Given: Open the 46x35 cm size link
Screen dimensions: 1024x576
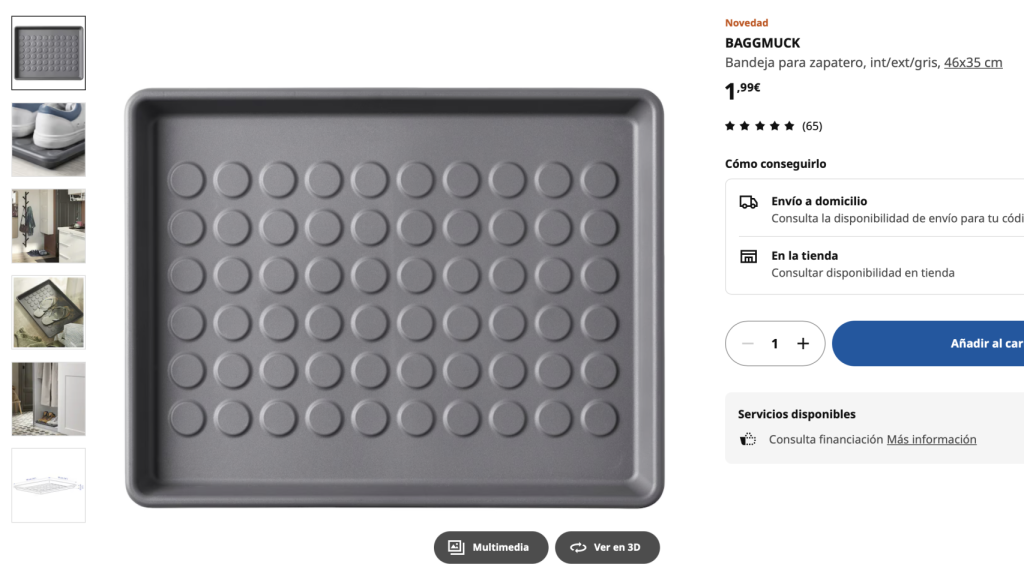Looking at the screenshot, I should pos(974,61).
